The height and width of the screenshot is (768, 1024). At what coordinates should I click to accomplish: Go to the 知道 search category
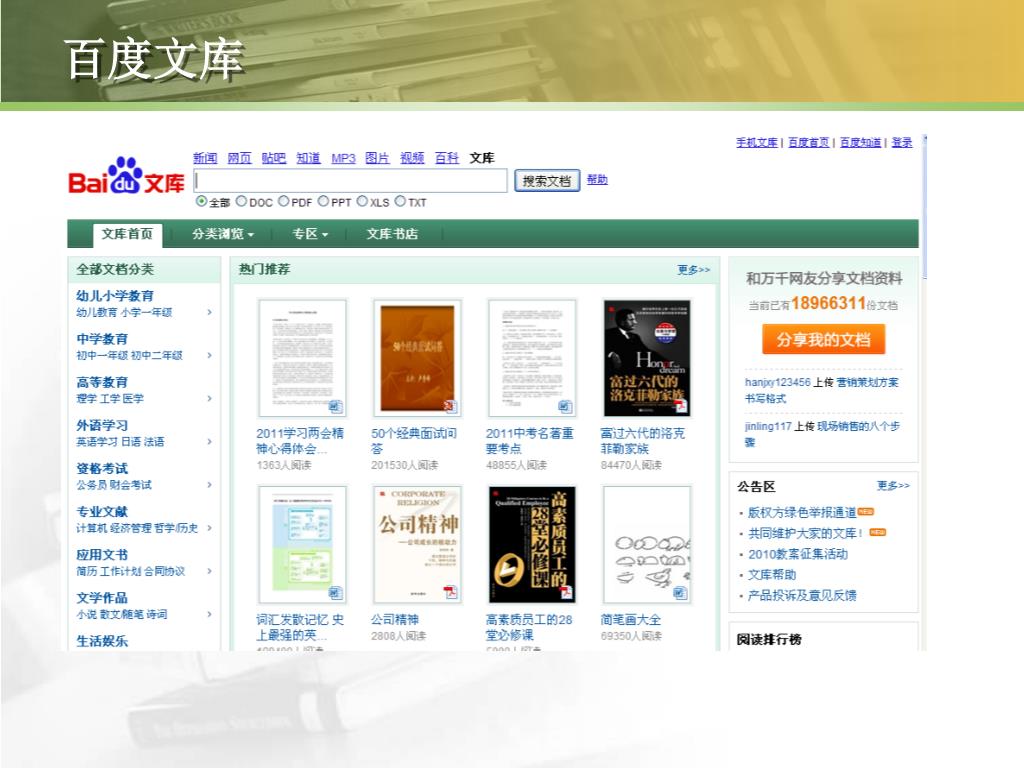point(308,158)
